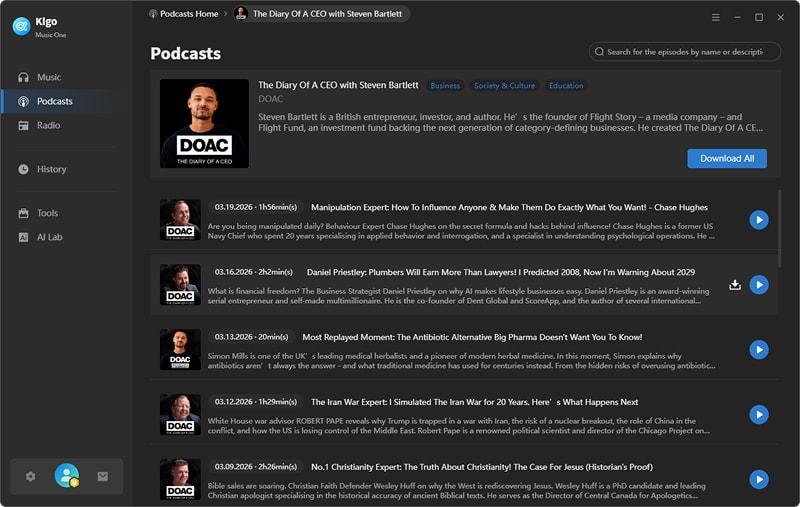Image resolution: width=800 pixels, height=507 pixels.
Task: Click the 03.16.2026 · 2h2min(s) badge
Action: tap(254, 272)
